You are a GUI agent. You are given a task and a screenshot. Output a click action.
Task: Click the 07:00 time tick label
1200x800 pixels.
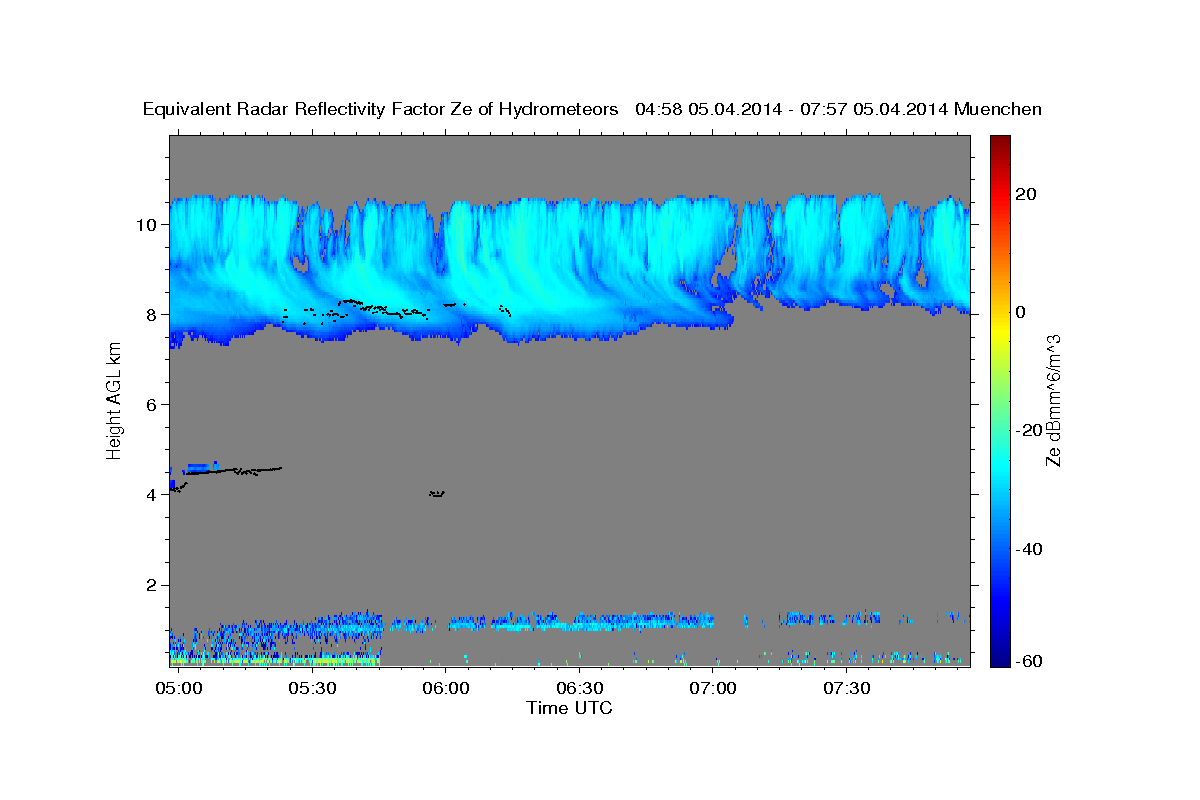[x=713, y=688]
